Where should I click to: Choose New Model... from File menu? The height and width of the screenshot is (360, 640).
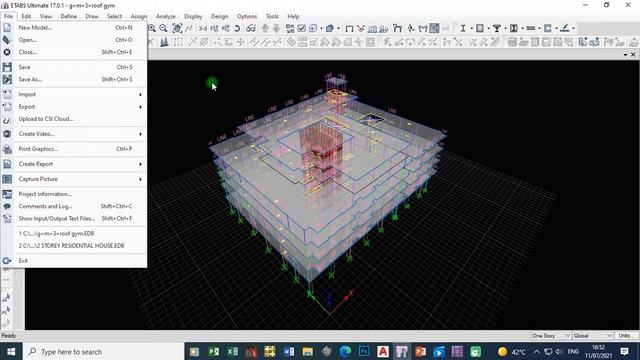(x=74, y=28)
